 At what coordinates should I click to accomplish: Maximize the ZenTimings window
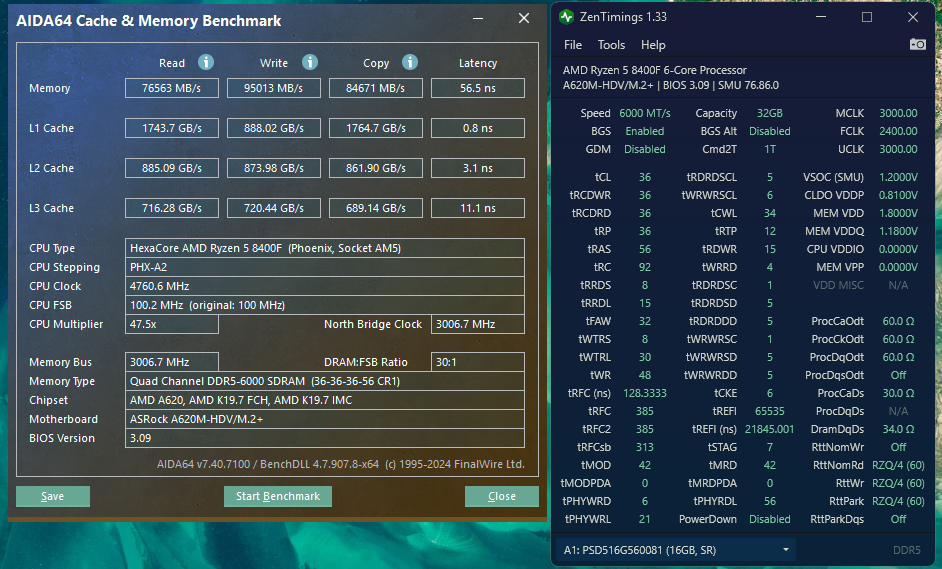coord(867,17)
